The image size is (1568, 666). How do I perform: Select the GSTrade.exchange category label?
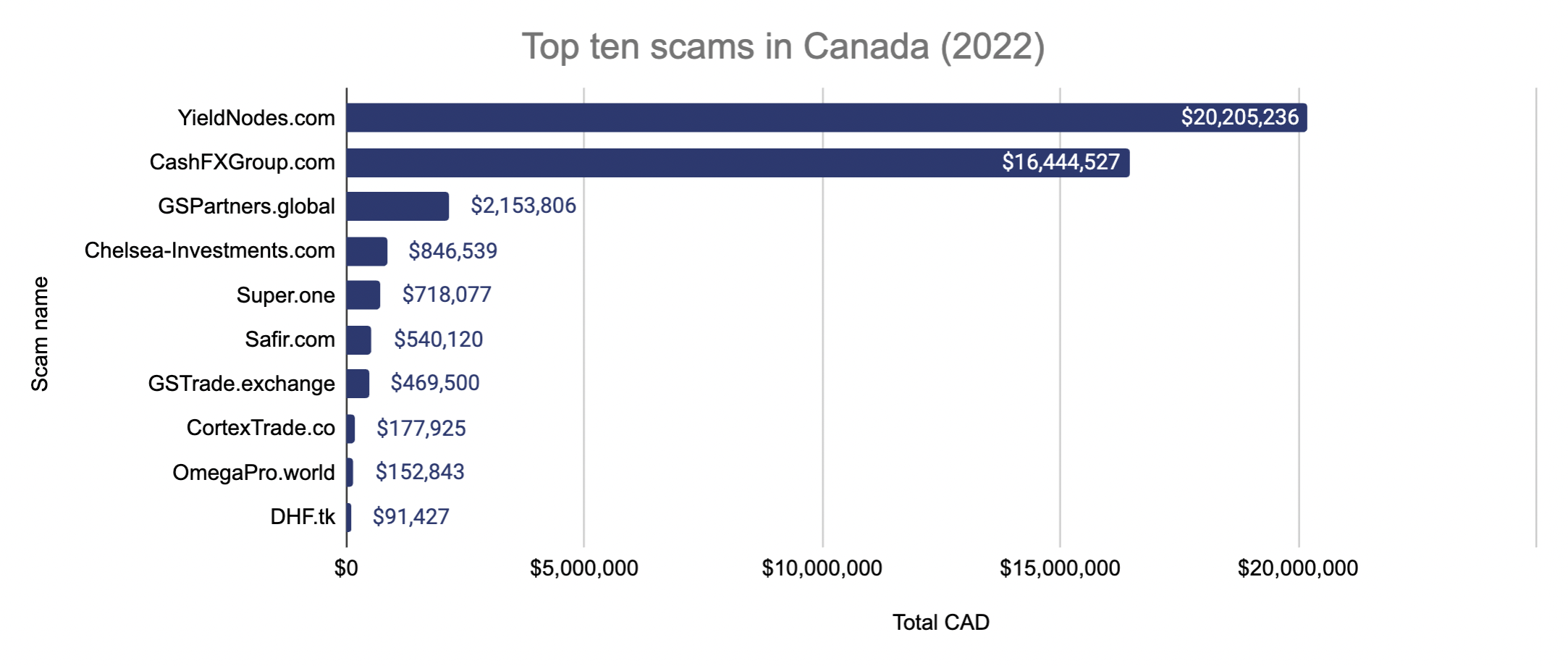[241, 384]
